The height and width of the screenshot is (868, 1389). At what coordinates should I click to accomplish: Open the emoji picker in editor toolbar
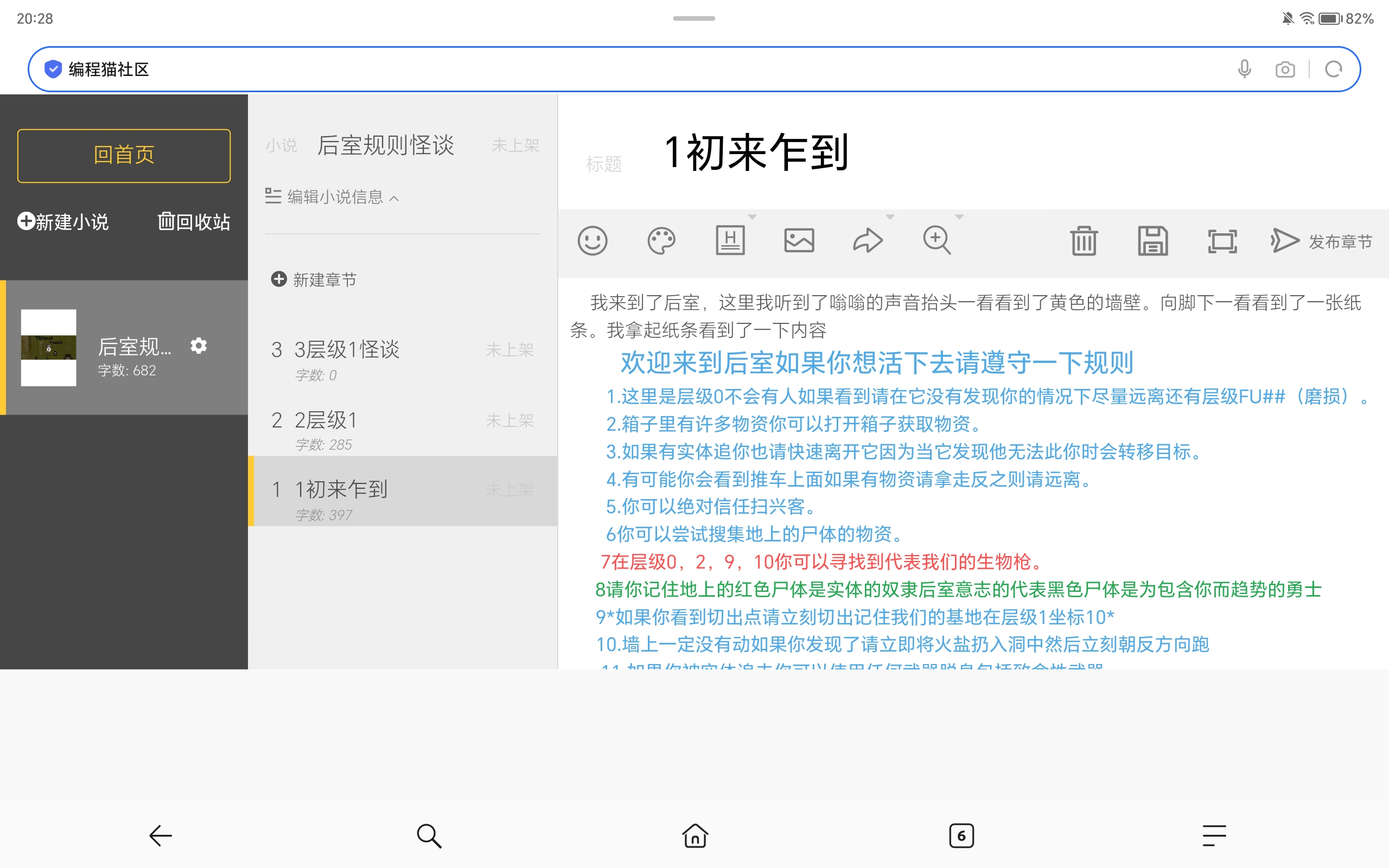pyautogui.click(x=592, y=240)
